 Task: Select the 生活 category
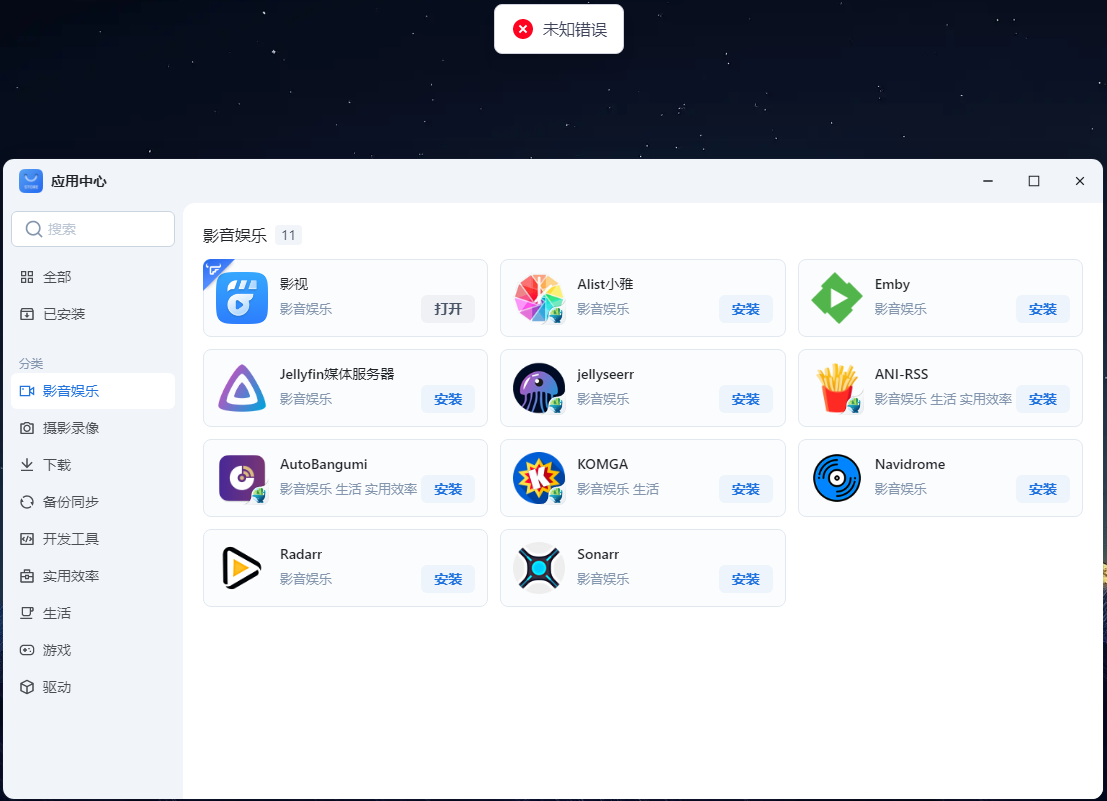(93, 613)
